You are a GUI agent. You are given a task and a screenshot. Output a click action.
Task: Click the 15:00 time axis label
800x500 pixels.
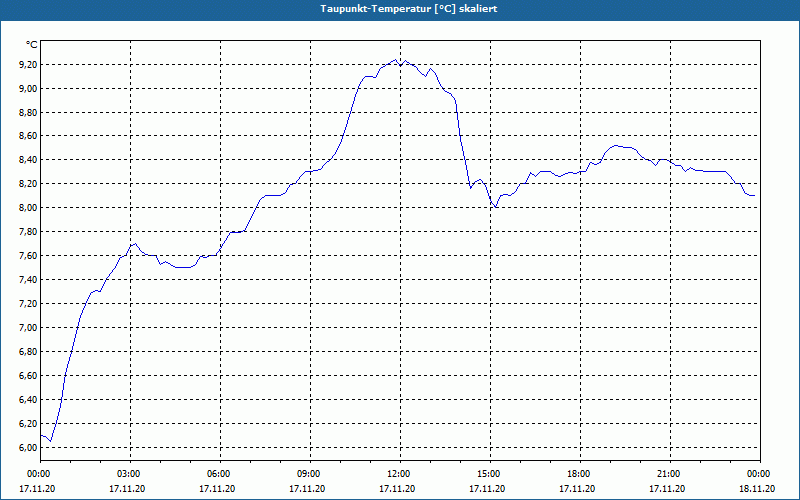(x=490, y=474)
